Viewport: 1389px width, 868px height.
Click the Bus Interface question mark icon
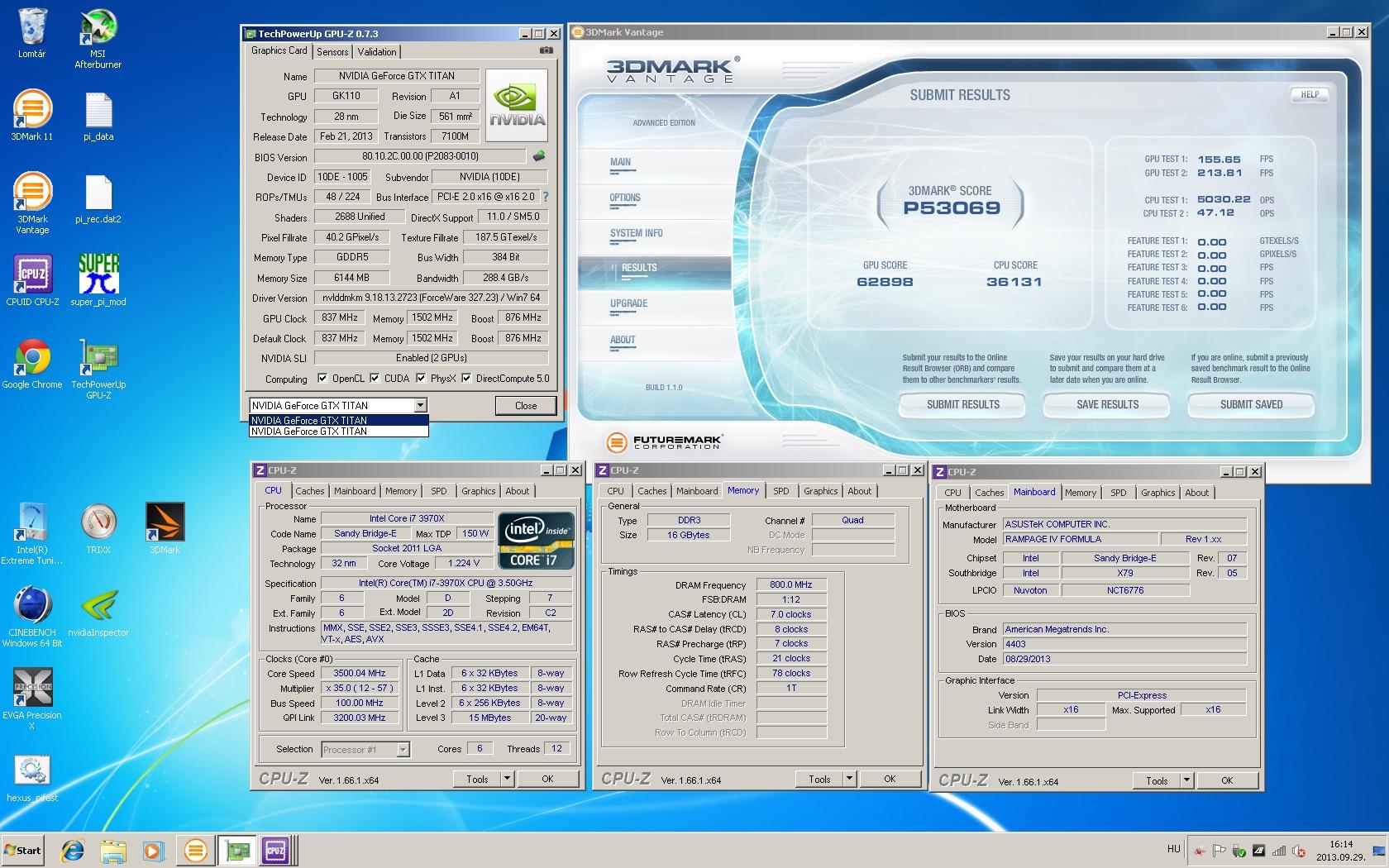coord(546,197)
